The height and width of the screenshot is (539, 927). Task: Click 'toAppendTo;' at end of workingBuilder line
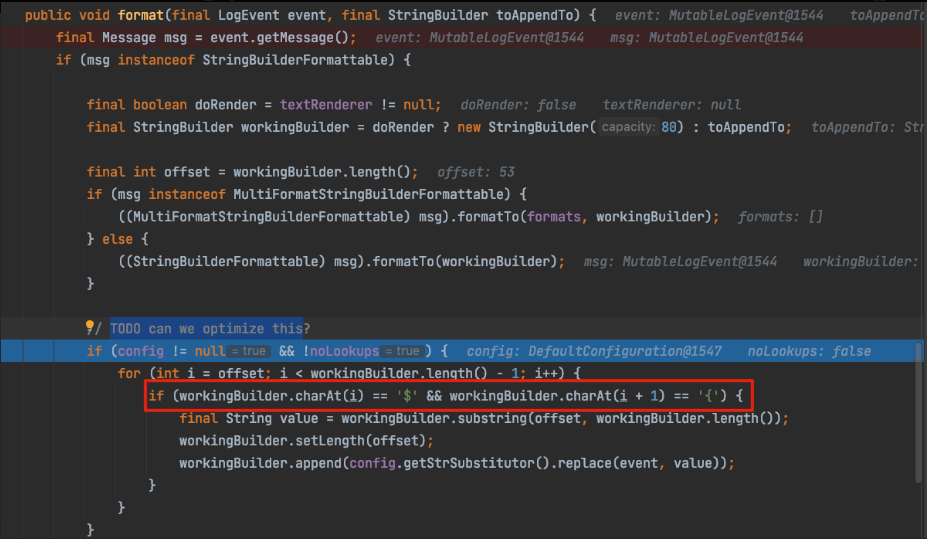point(750,128)
